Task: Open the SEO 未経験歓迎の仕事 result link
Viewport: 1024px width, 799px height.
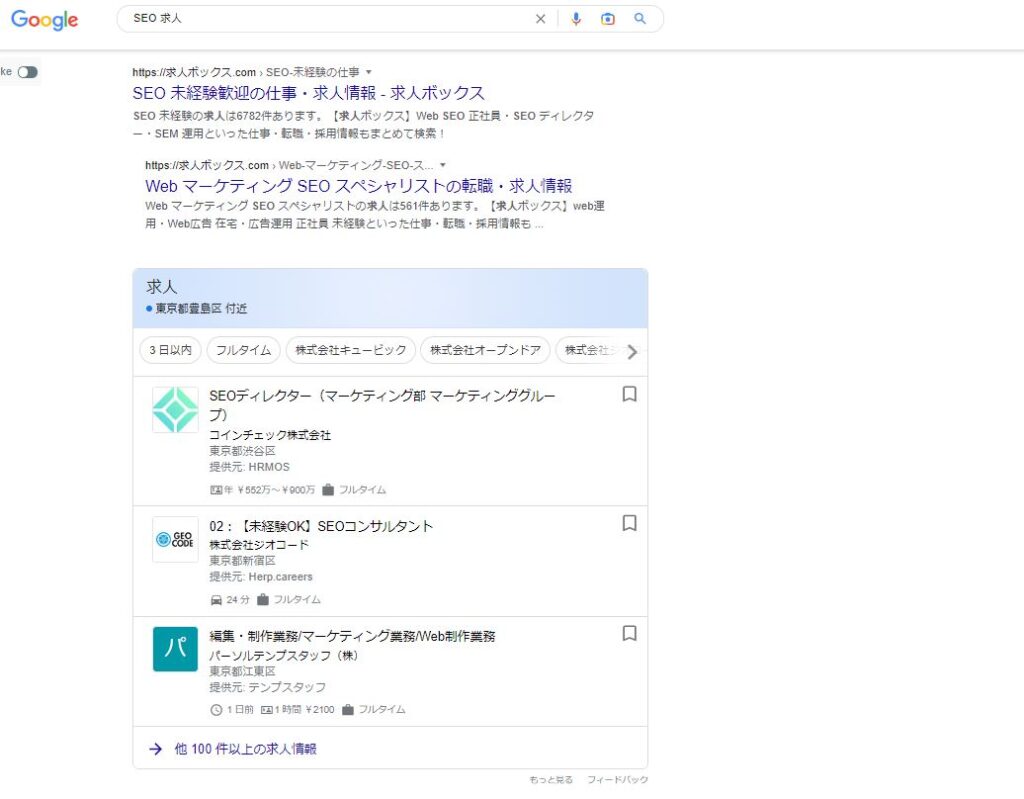Action: (308, 93)
